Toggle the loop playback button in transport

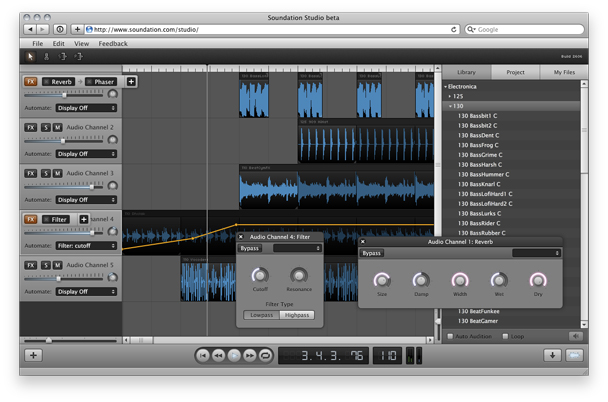click(266, 355)
